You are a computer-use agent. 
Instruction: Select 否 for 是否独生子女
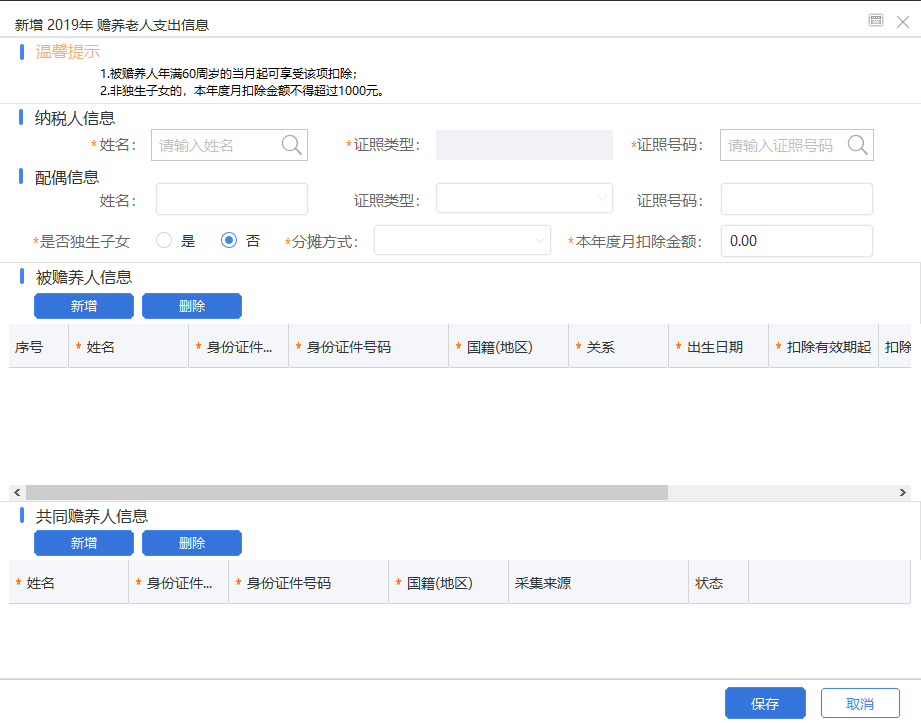229,240
